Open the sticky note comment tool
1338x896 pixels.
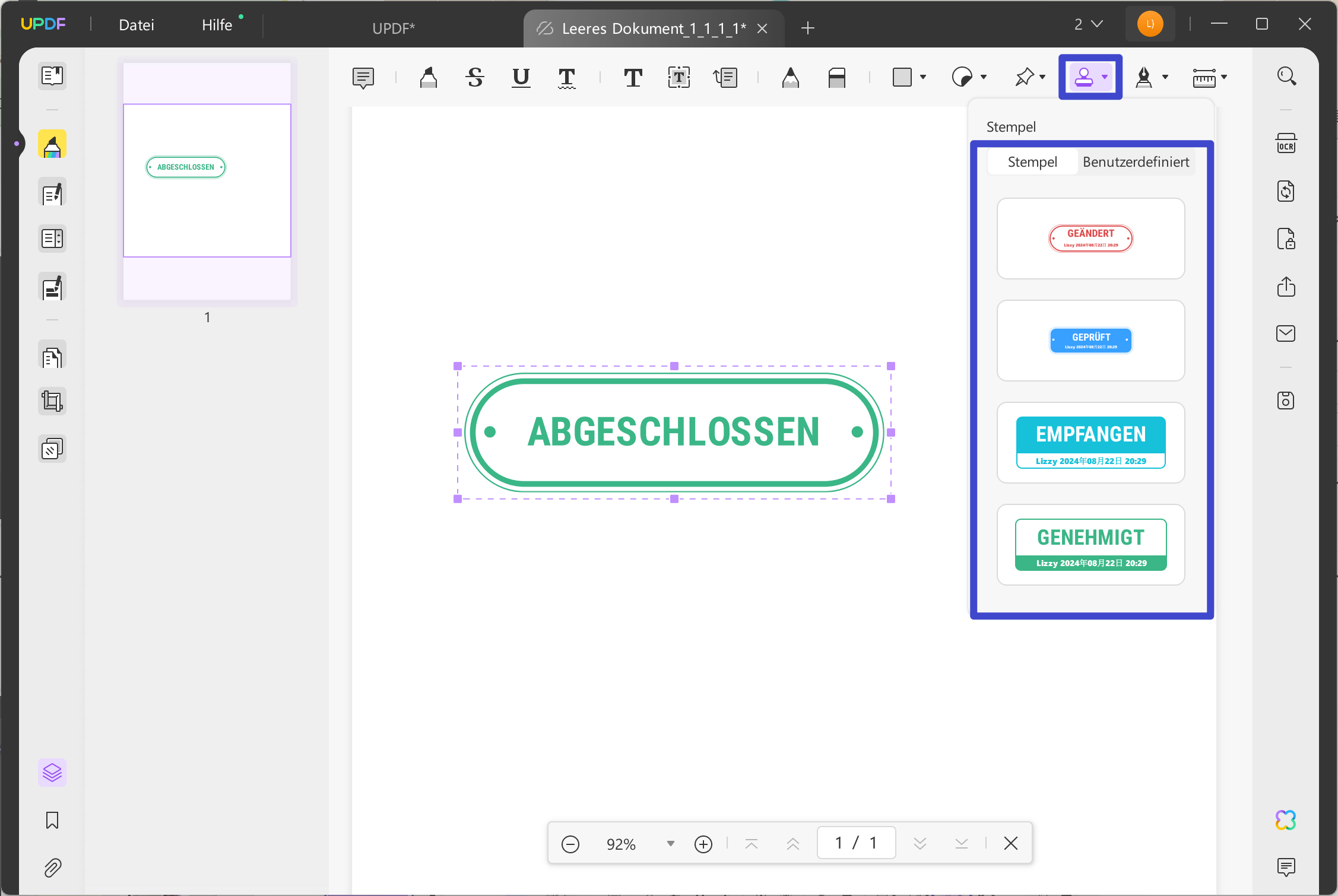(363, 78)
